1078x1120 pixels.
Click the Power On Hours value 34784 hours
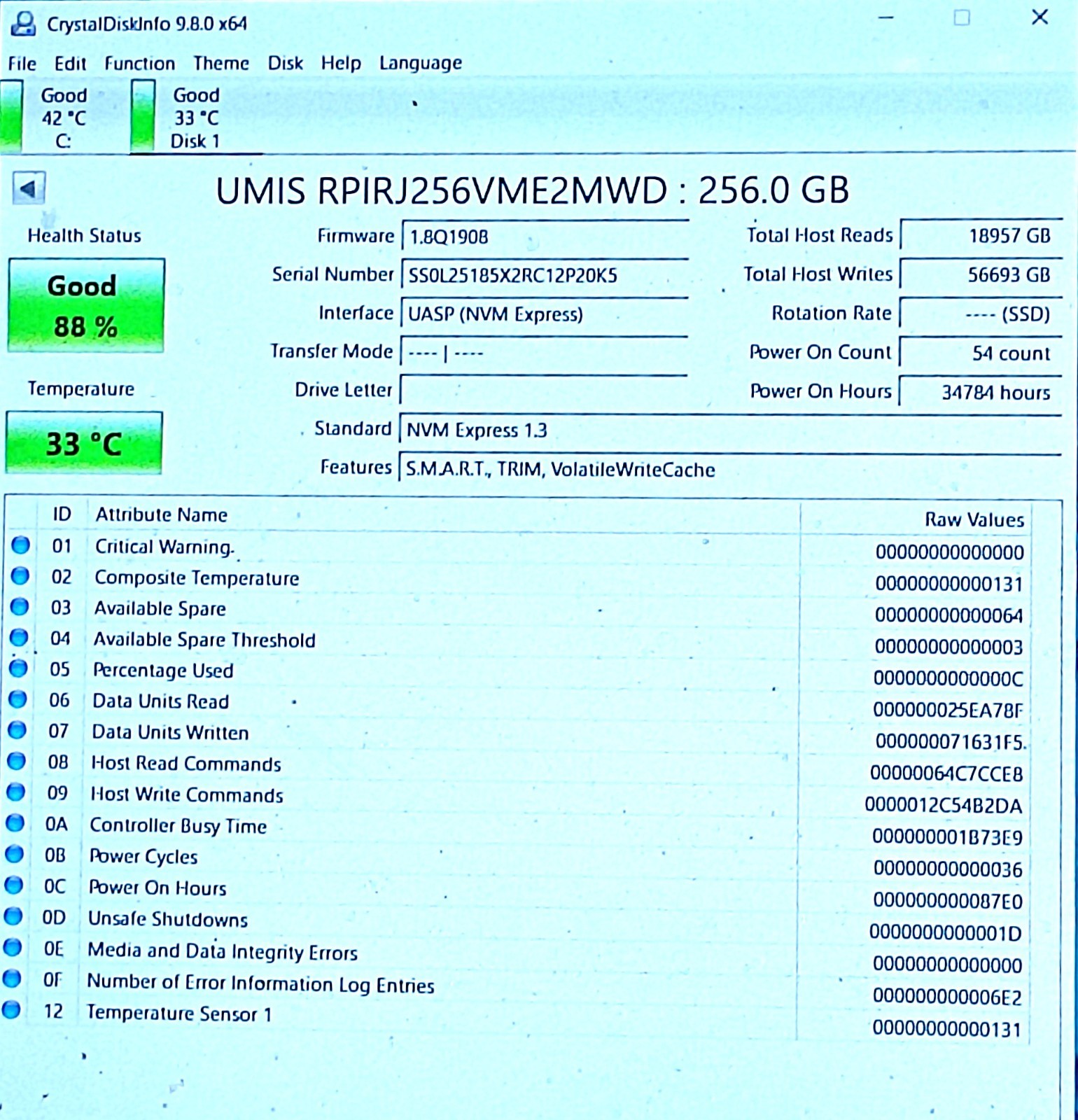981,392
